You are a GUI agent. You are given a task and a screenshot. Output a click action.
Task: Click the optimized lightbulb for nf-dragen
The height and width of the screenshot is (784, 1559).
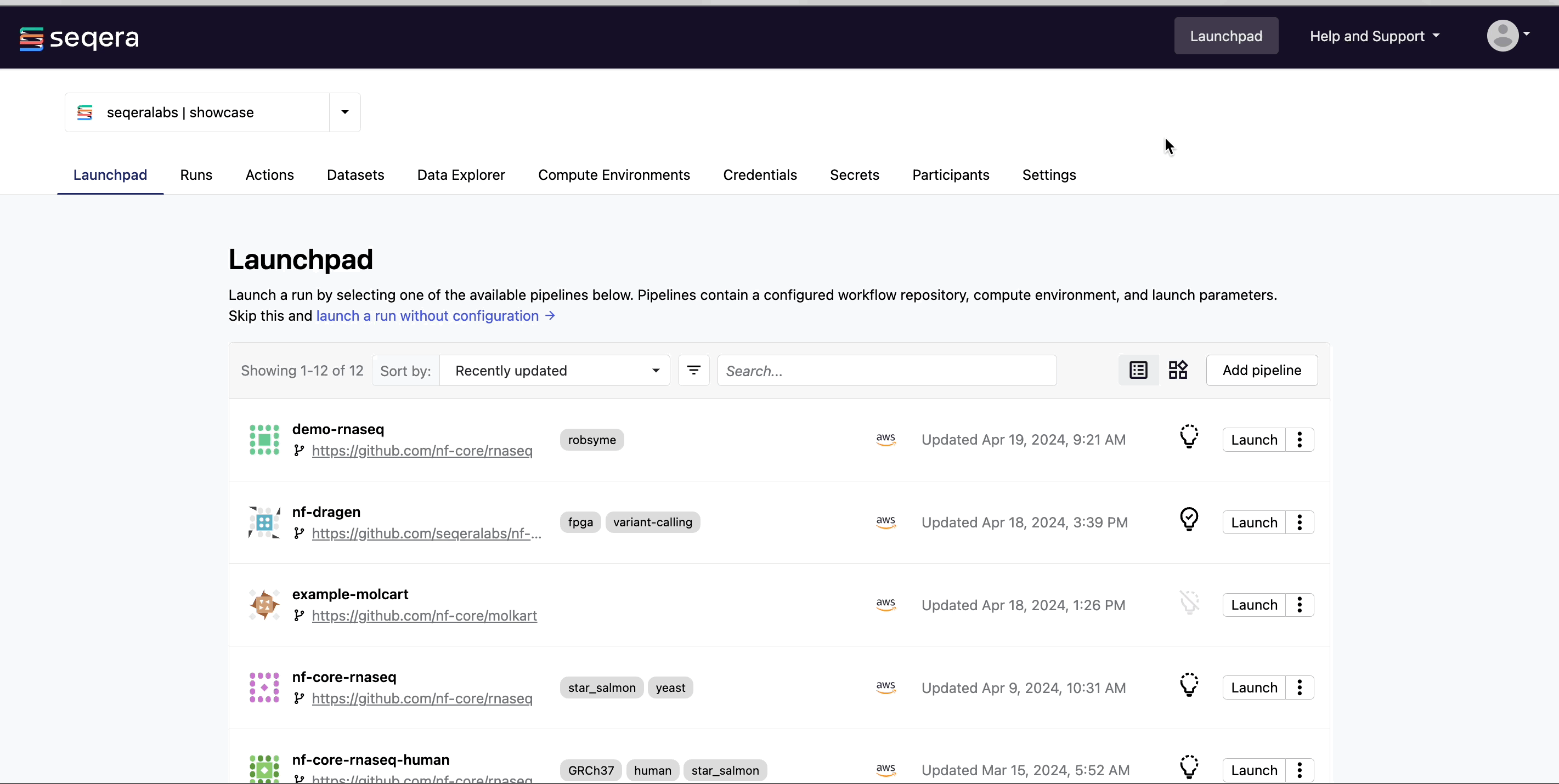[x=1189, y=519]
